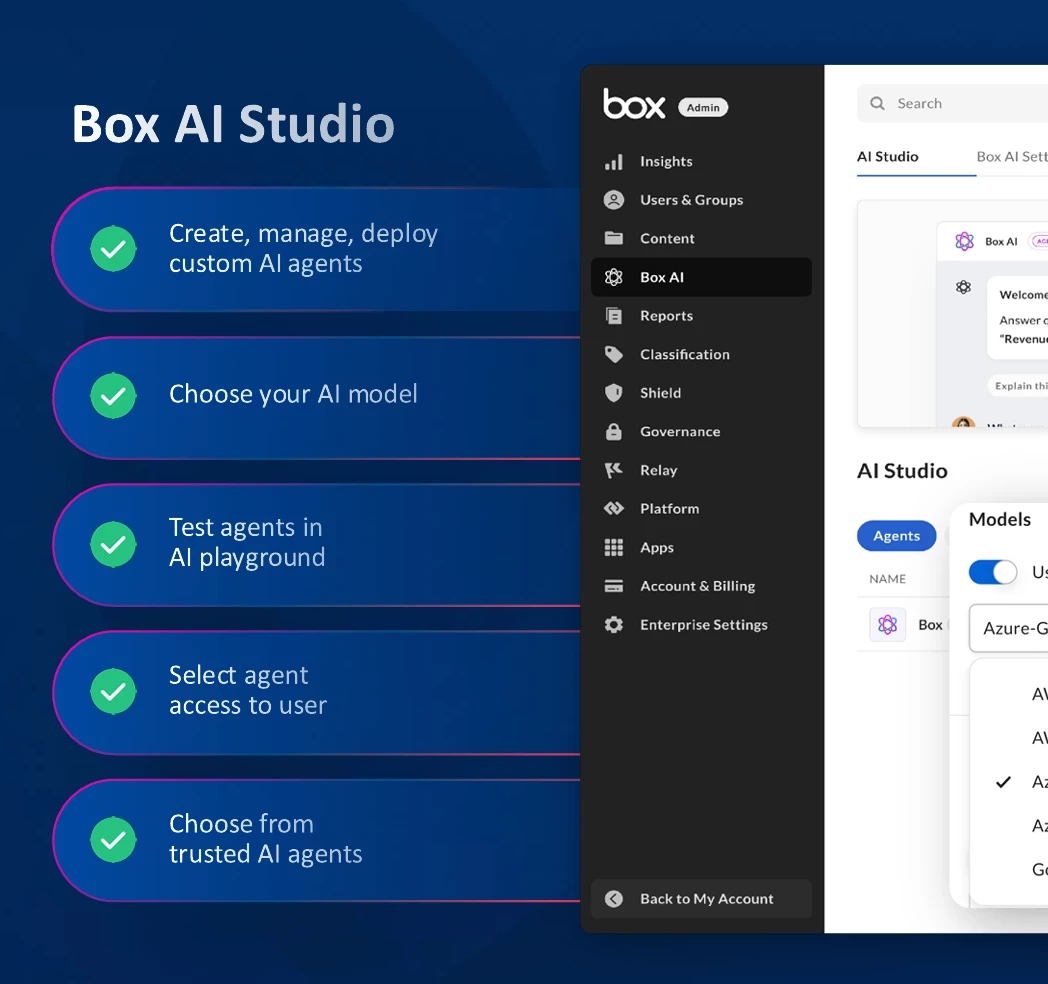The image size is (1048, 984).
Task: Click in the Search field
Action: (x=952, y=104)
